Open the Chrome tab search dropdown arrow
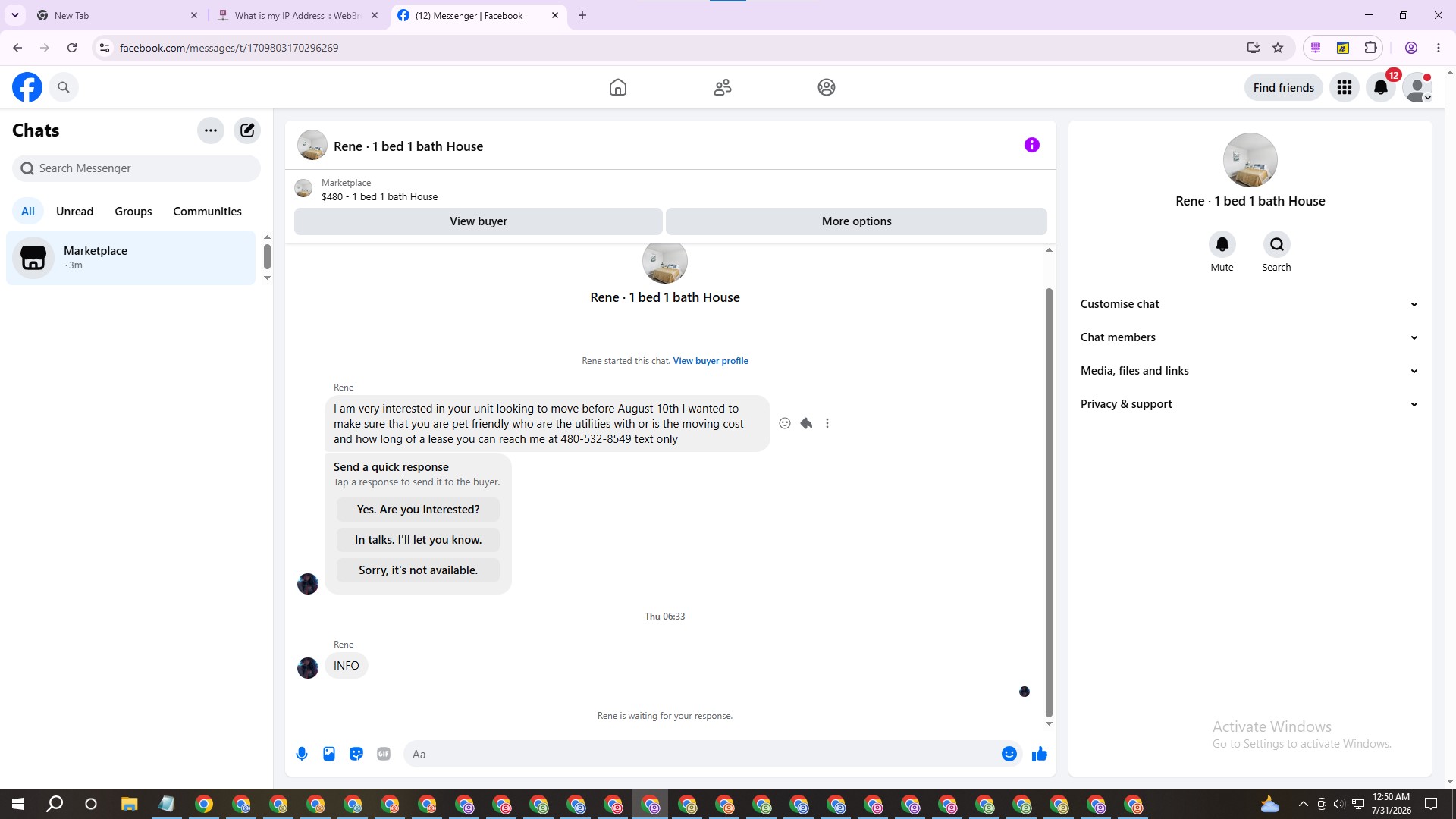Viewport: 1456px width, 819px height. click(15, 15)
